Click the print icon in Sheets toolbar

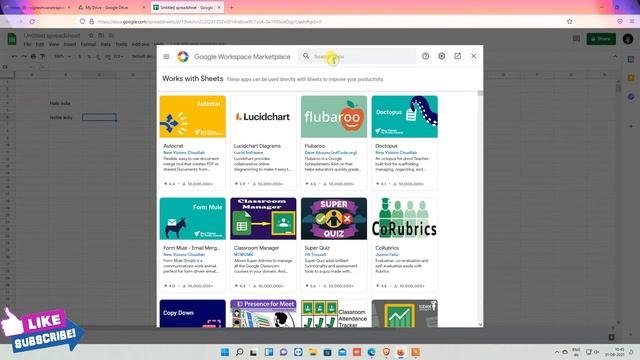pyautogui.click(x=33, y=56)
